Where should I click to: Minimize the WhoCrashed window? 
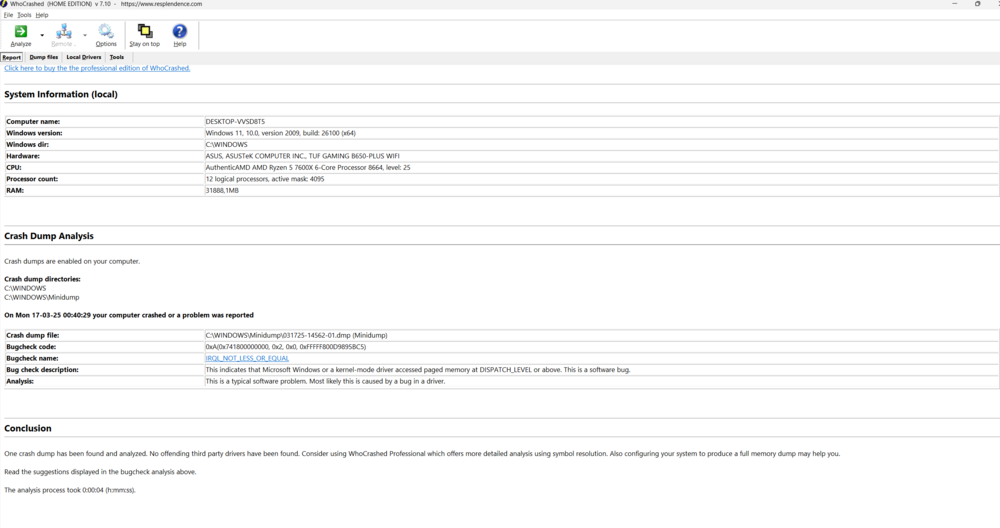[x=955, y=4]
